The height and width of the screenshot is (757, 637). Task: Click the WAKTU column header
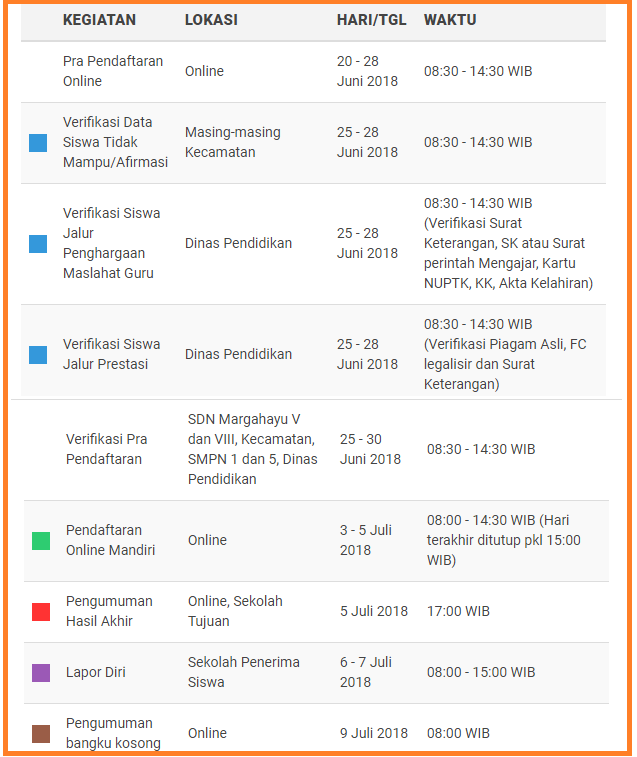click(450, 20)
